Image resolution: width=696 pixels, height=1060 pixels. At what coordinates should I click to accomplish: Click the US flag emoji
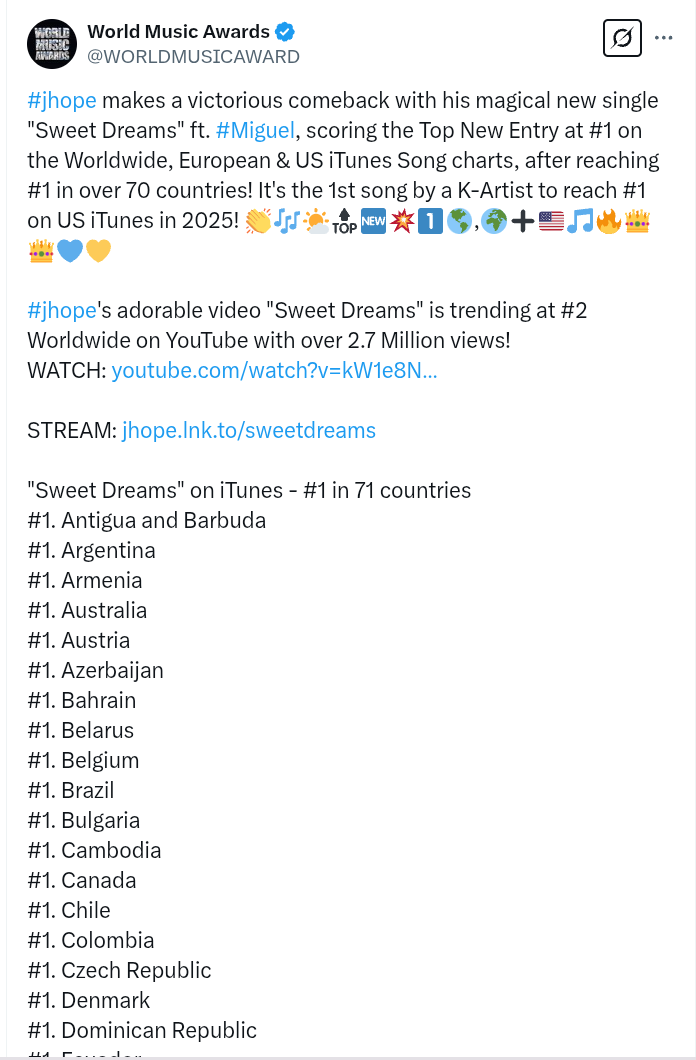pos(551,221)
